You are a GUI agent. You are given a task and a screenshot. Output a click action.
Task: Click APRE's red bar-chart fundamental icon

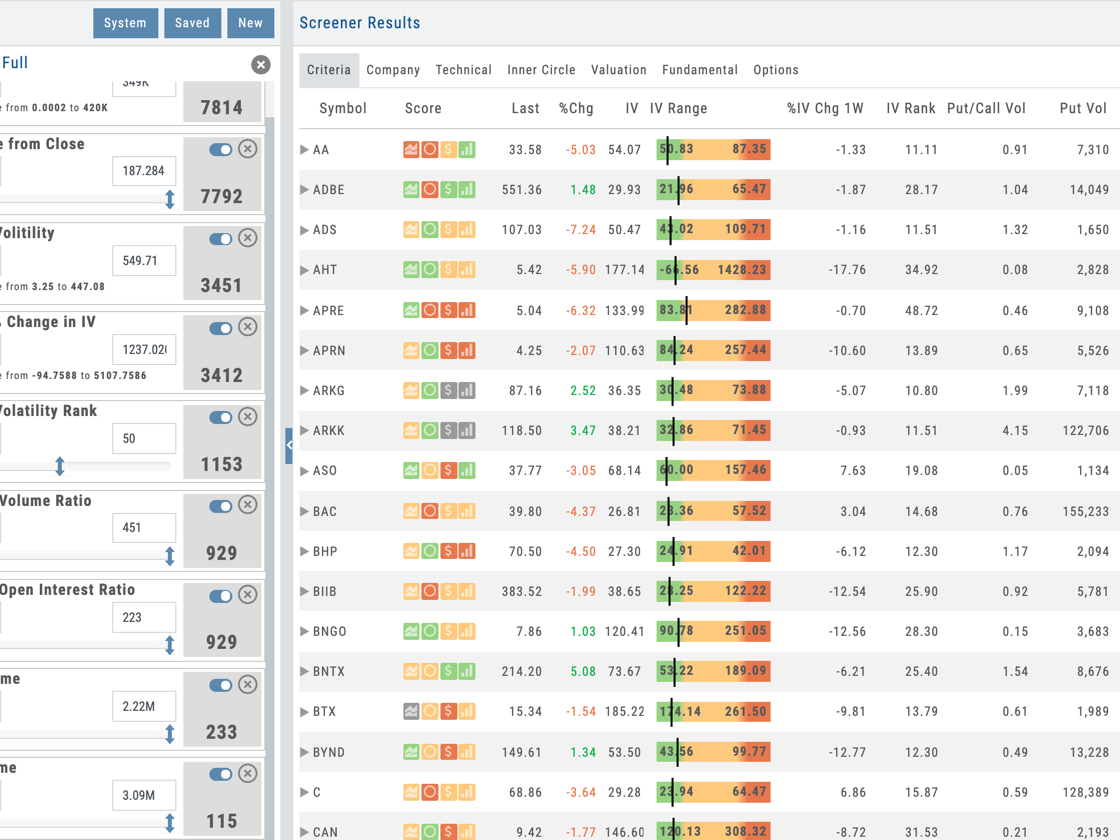pos(467,310)
